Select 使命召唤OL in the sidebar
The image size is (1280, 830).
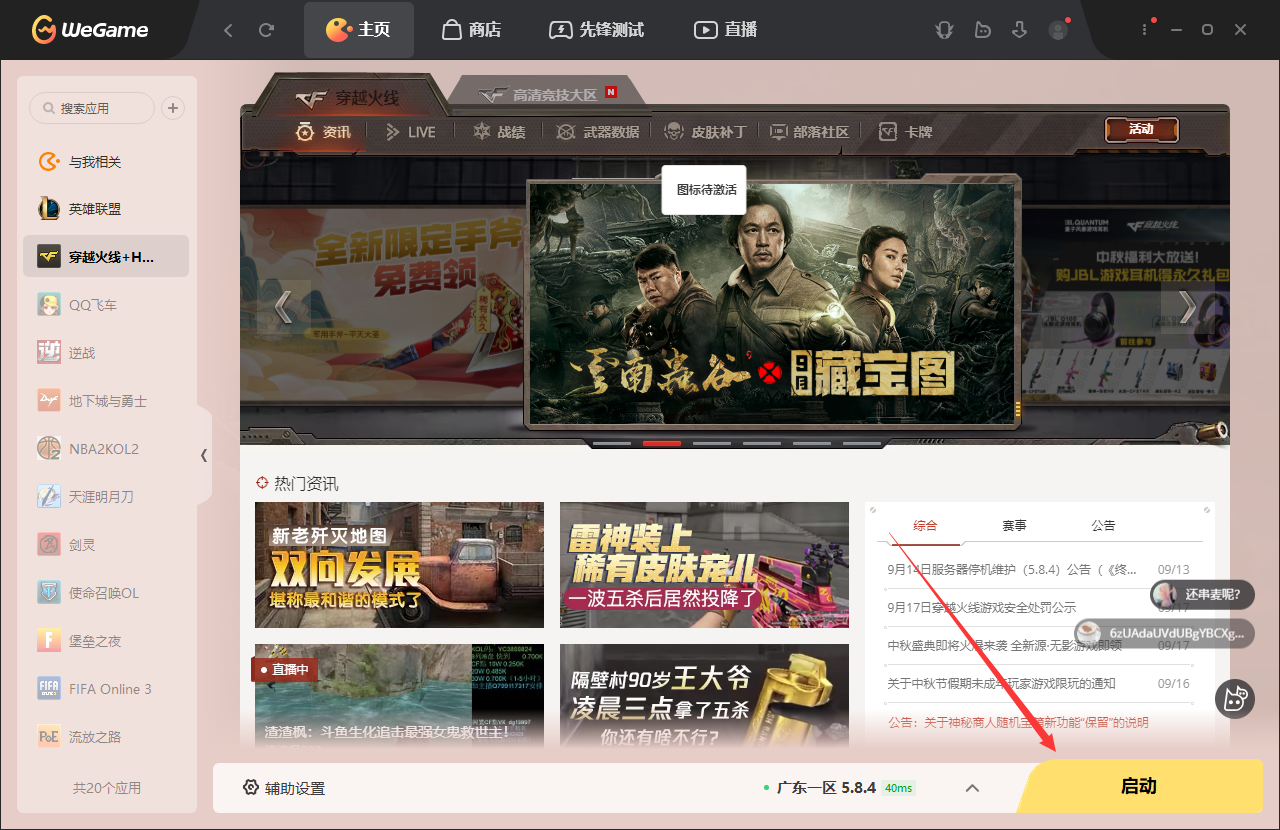(x=106, y=593)
